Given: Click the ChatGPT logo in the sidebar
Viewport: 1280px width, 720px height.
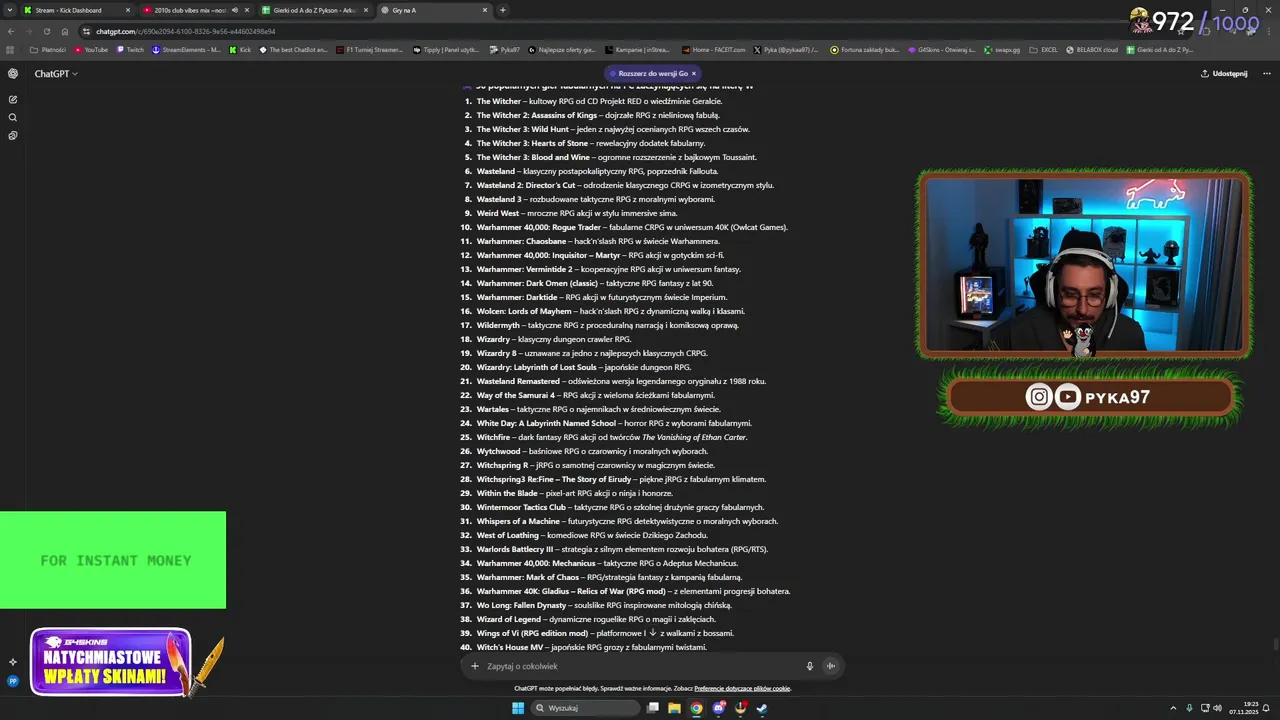Looking at the screenshot, I should 13,73.
